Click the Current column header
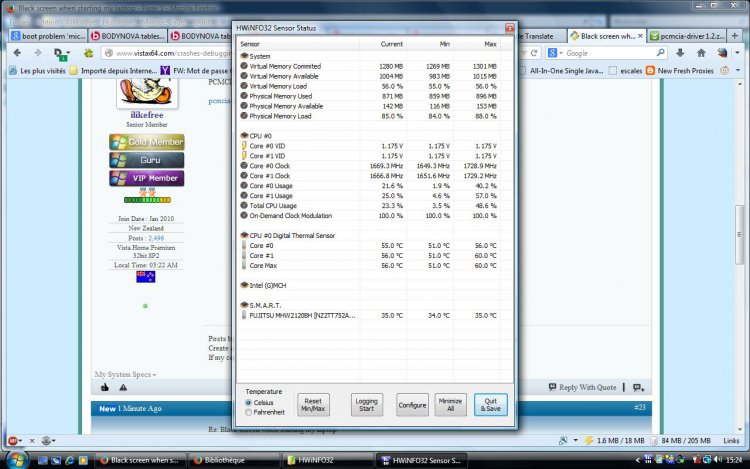Viewport: 750px width, 469px height. pos(391,44)
